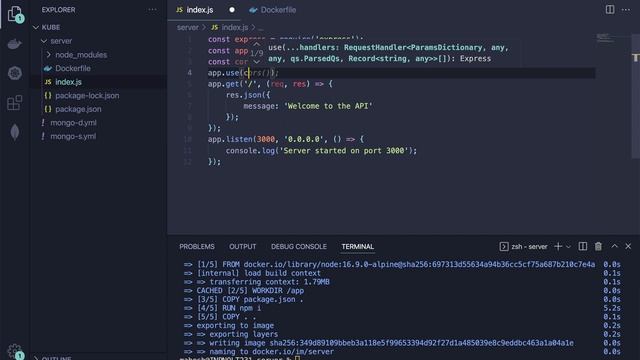Show previous signature overload arrow
This screenshot has height=360, width=640.
click(256, 44)
